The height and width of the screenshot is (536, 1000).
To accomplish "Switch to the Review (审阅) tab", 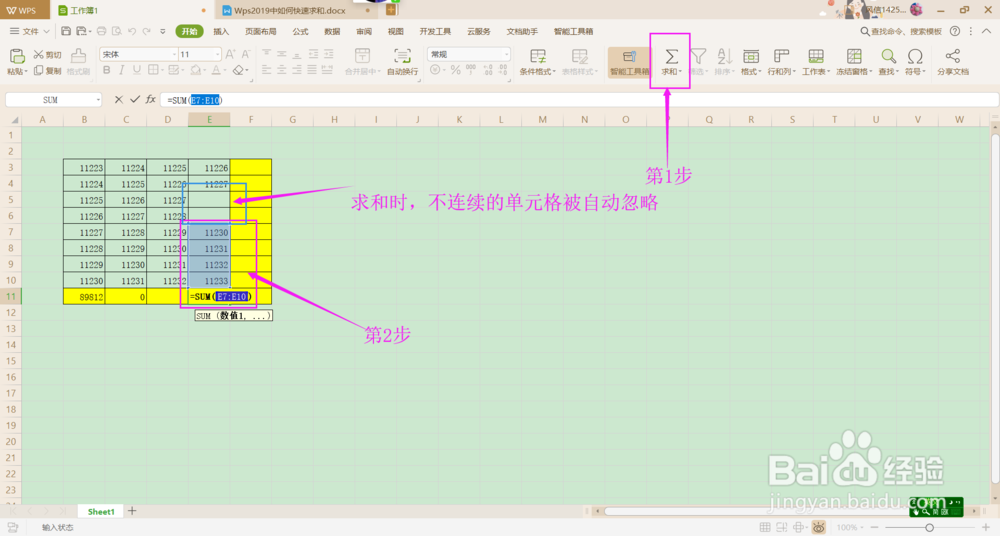I will point(364,31).
